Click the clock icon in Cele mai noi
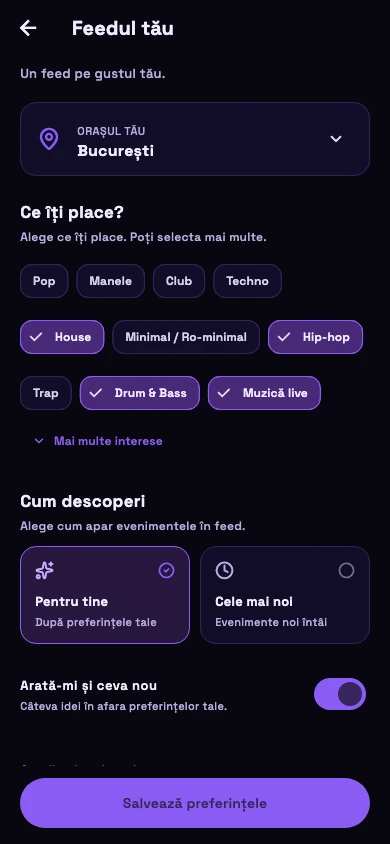The width and height of the screenshot is (390, 844). coord(224,571)
